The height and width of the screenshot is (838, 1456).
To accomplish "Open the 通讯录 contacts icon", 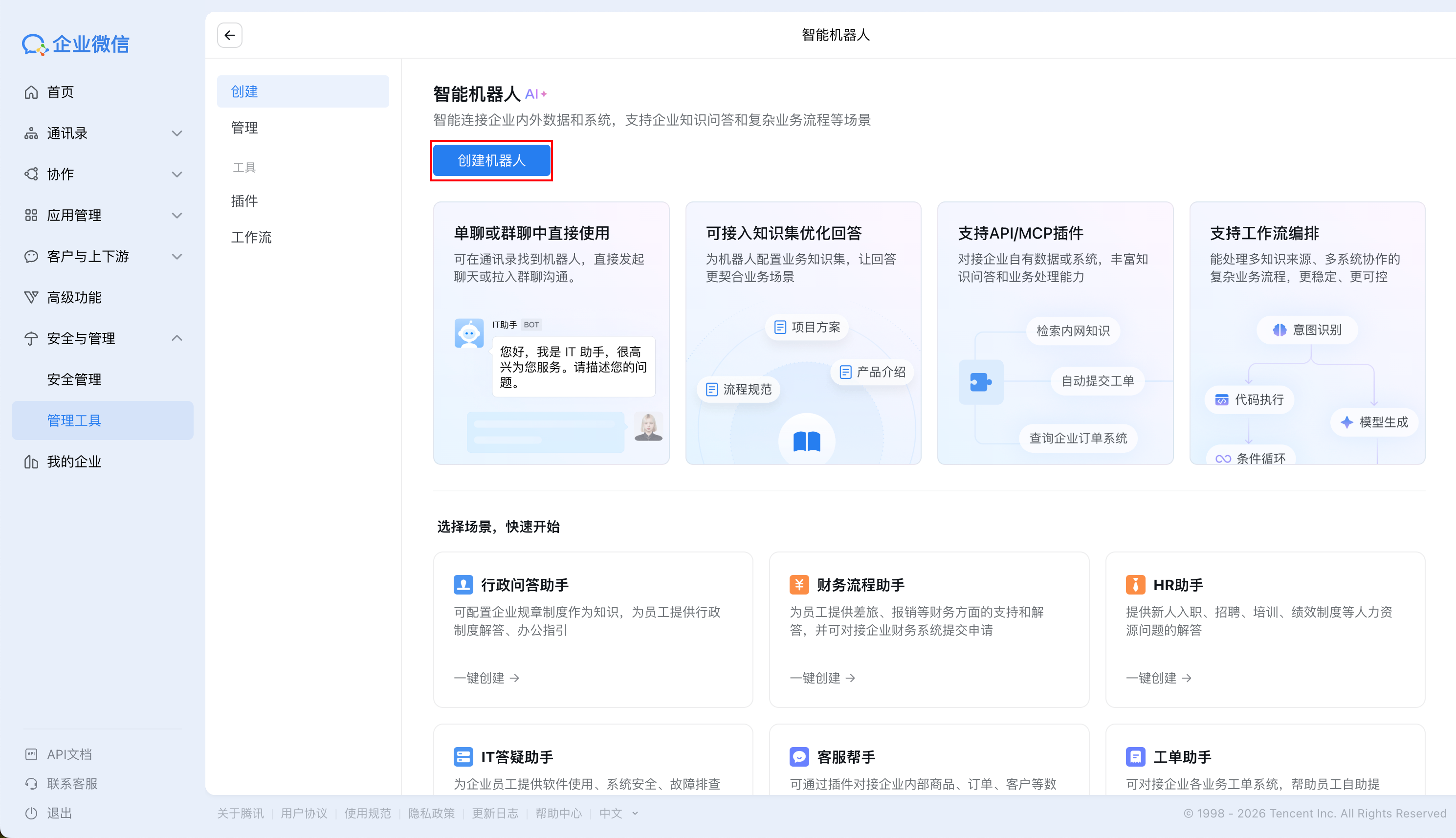I will pyautogui.click(x=32, y=133).
